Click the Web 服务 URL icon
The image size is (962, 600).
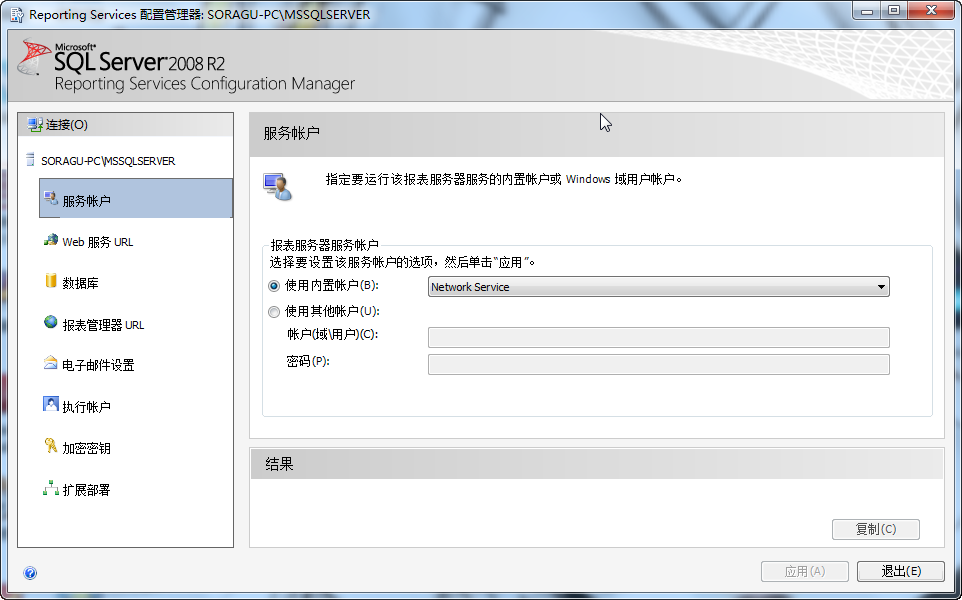51,240
